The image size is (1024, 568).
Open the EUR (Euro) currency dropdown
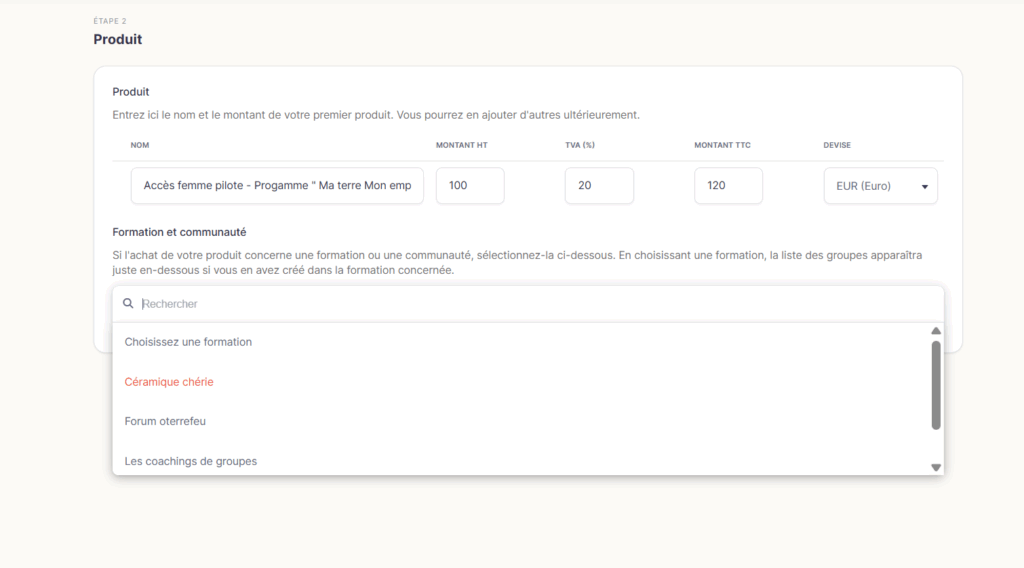coord(880,186)
